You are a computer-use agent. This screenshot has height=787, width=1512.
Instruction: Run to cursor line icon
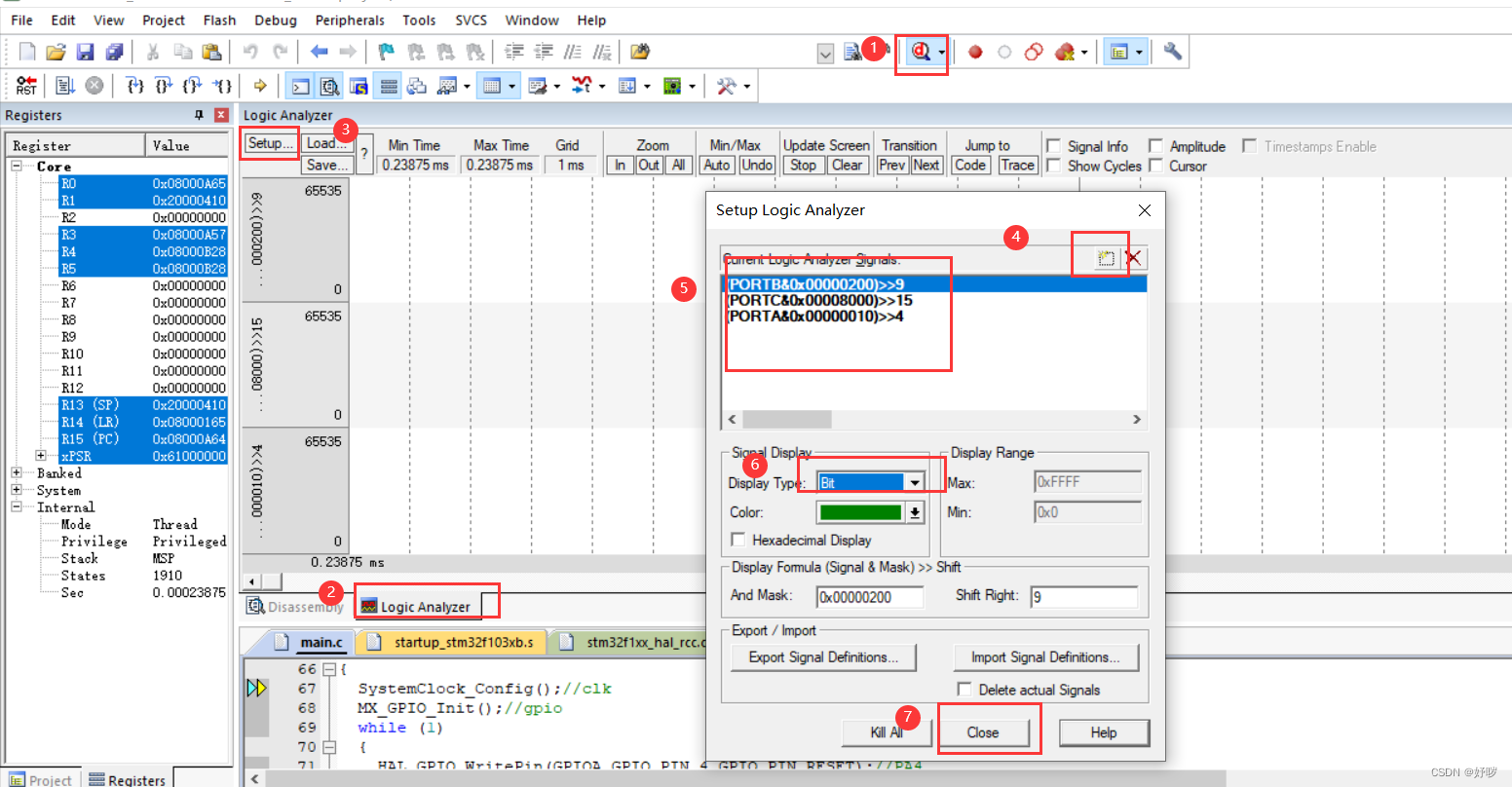pyautogui.click(x=222, y=86)
